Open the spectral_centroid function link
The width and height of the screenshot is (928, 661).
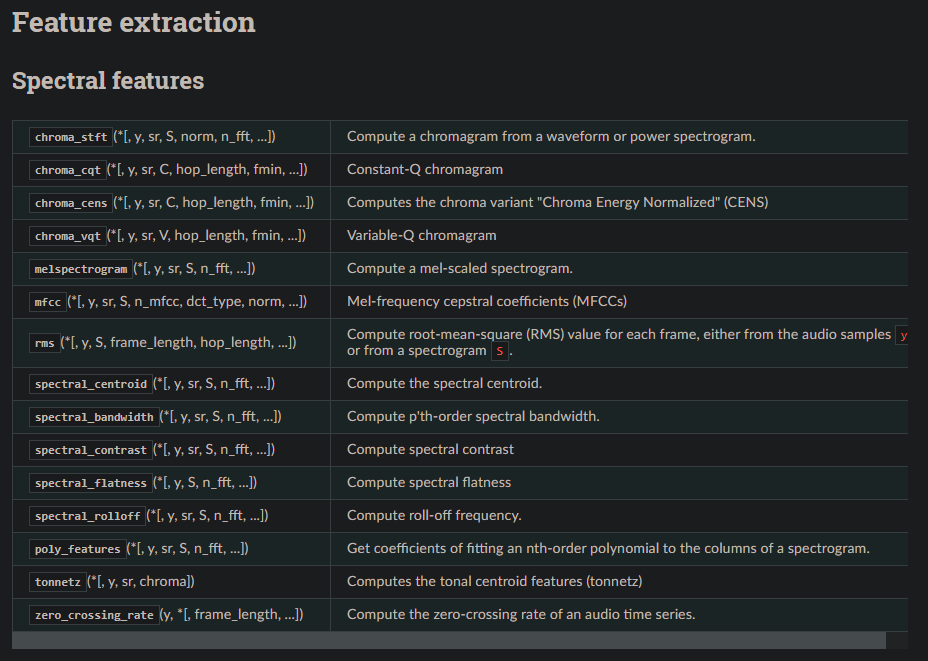(x=91, y=384)
